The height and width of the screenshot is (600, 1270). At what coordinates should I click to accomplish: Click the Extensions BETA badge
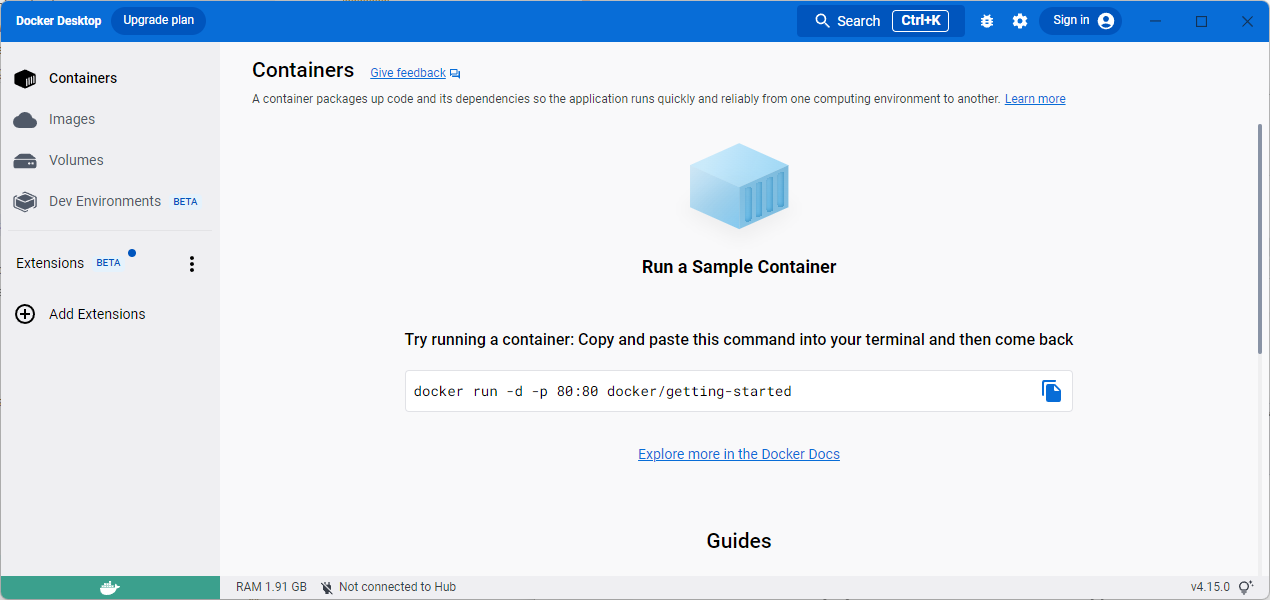(x=108, y=263)
